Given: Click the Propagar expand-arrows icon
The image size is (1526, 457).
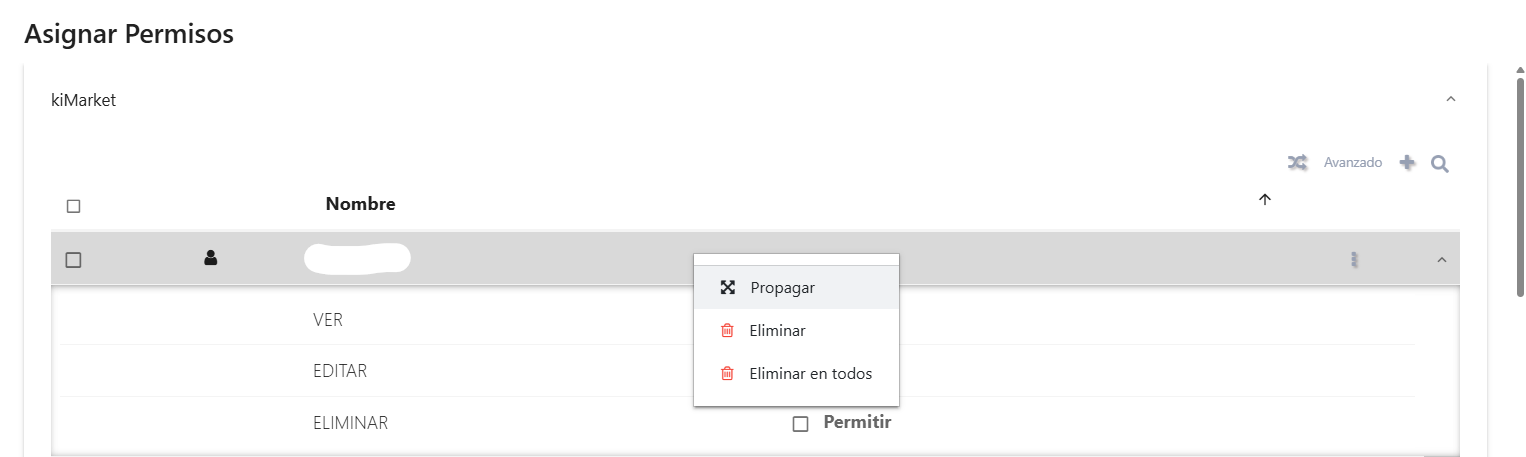Looking at the screenshot, I should [x=728, y=287].
